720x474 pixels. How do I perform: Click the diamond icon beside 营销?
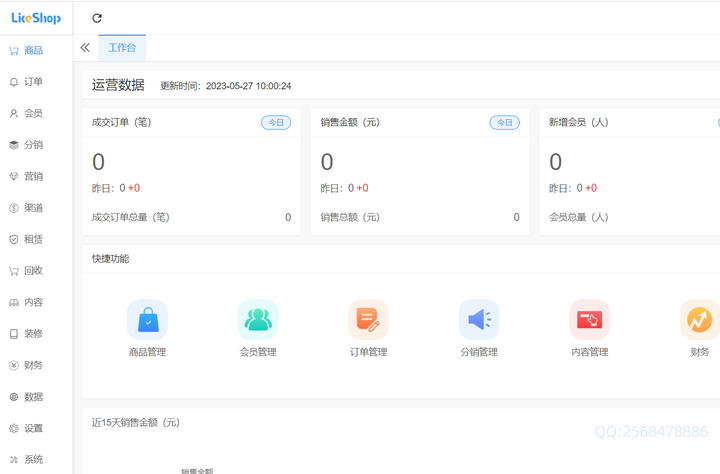[14, 176]
